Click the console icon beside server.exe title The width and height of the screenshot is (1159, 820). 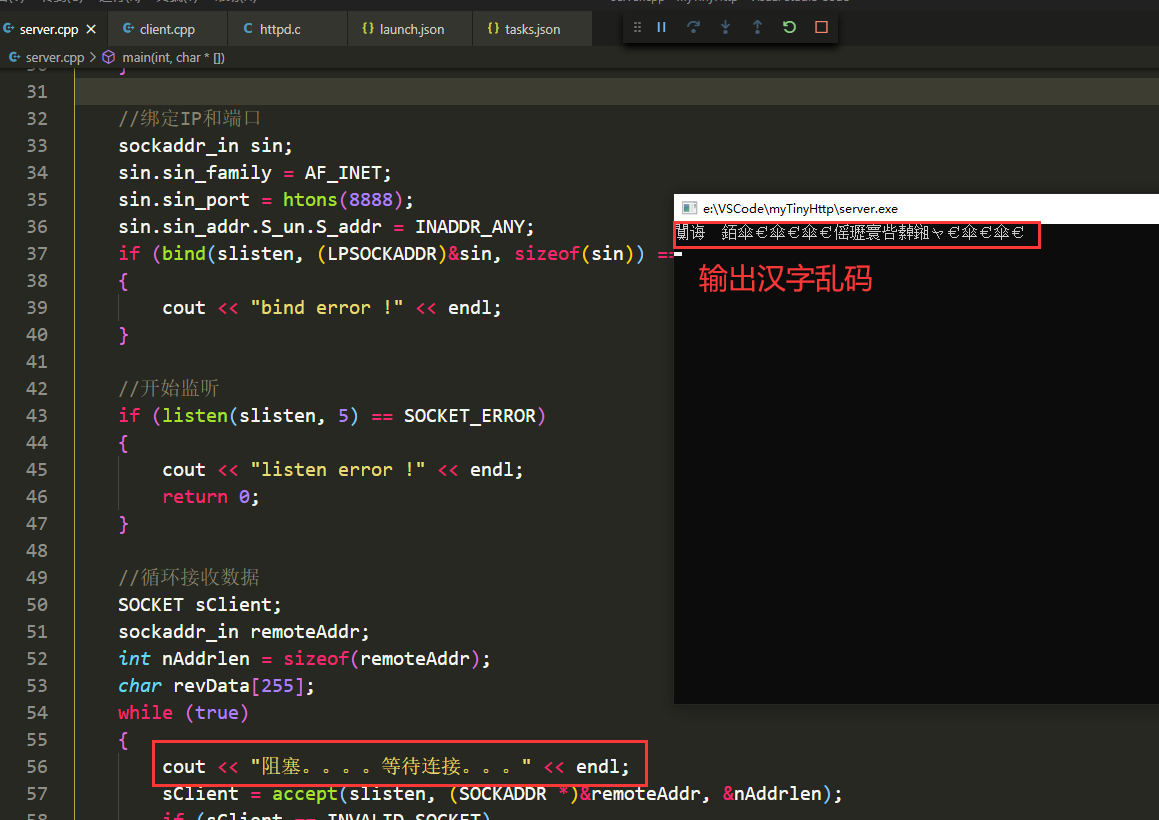pos(689,208)
